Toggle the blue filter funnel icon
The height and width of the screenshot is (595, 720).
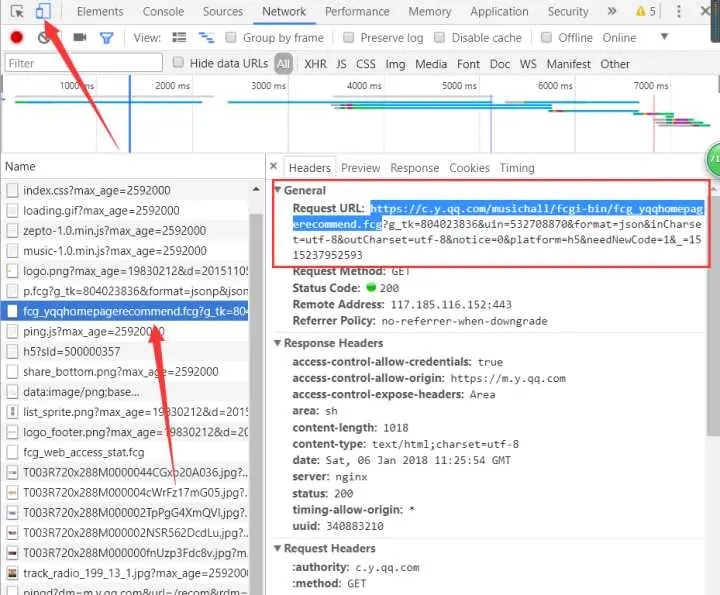click(x=107, y=38)
